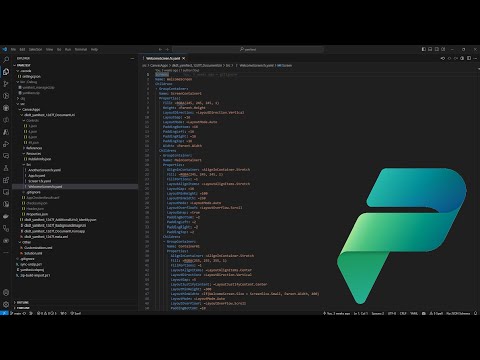Collapse the Controls folder
Image resolution: width=480 pixels, height=360 pixels.
click(x=31, y=120)
